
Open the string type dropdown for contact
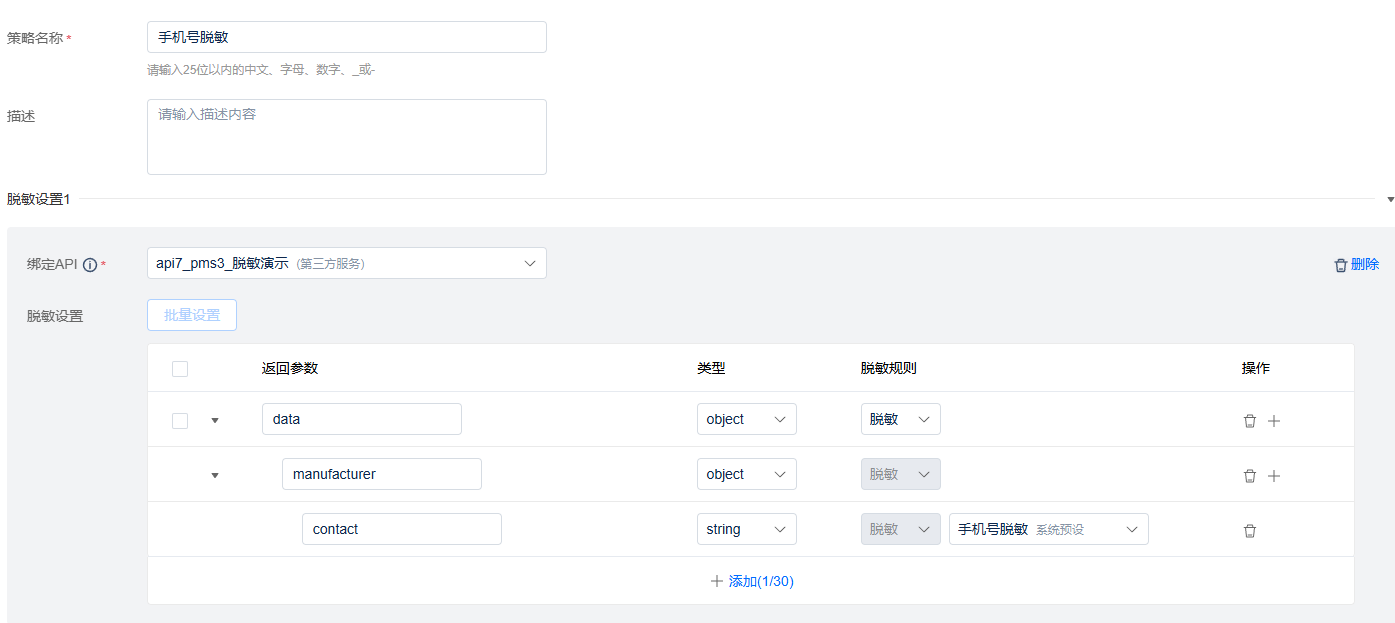tap(747, 529)
